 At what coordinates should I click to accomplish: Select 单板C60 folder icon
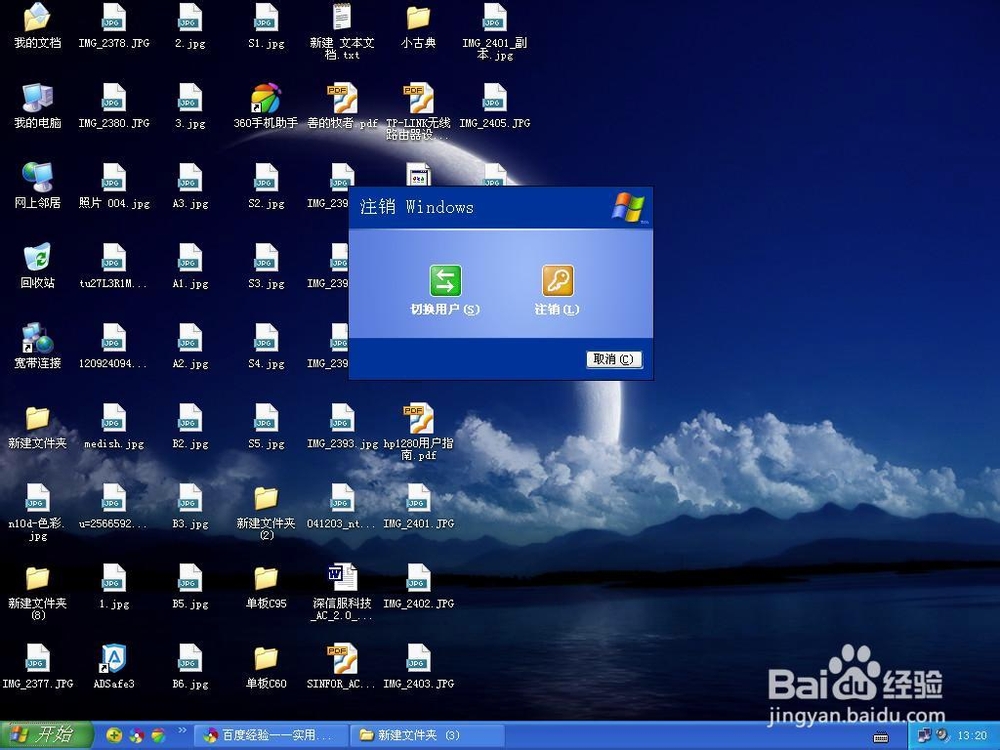coord(266,658)
